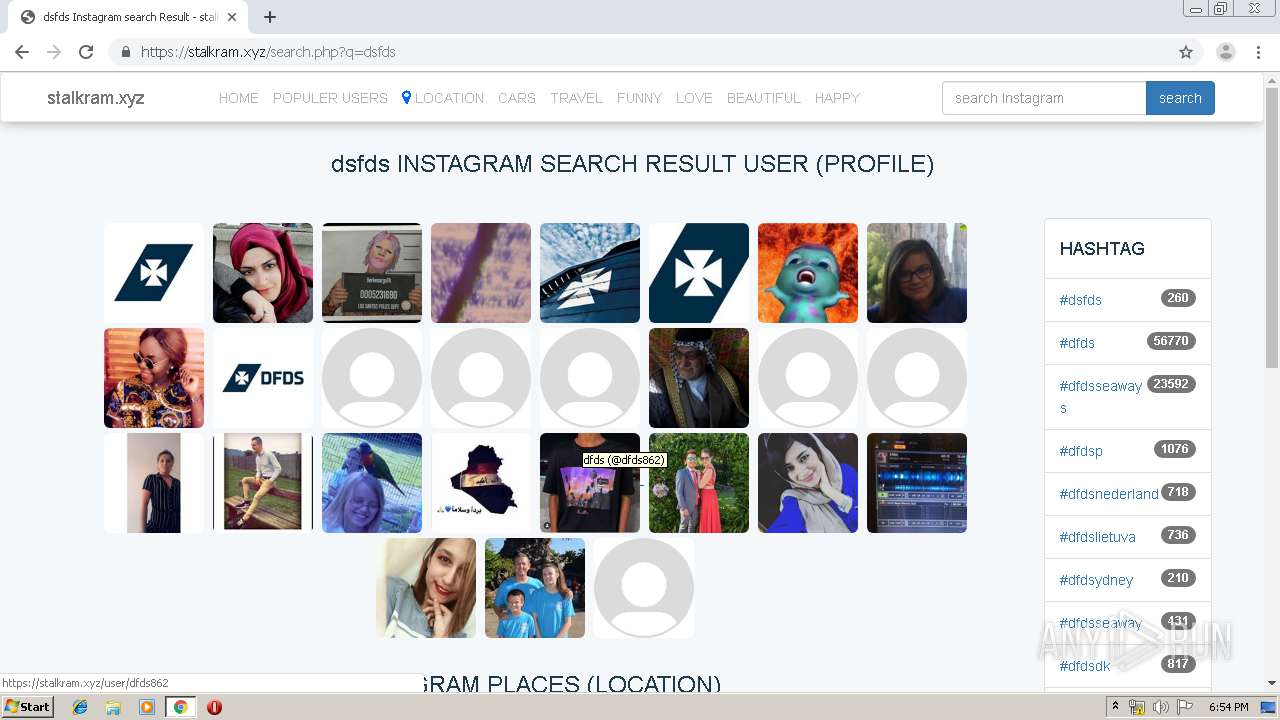
Task: Open the taskbar clock showing 6:54 PM
Action: tap(1228, 707)
